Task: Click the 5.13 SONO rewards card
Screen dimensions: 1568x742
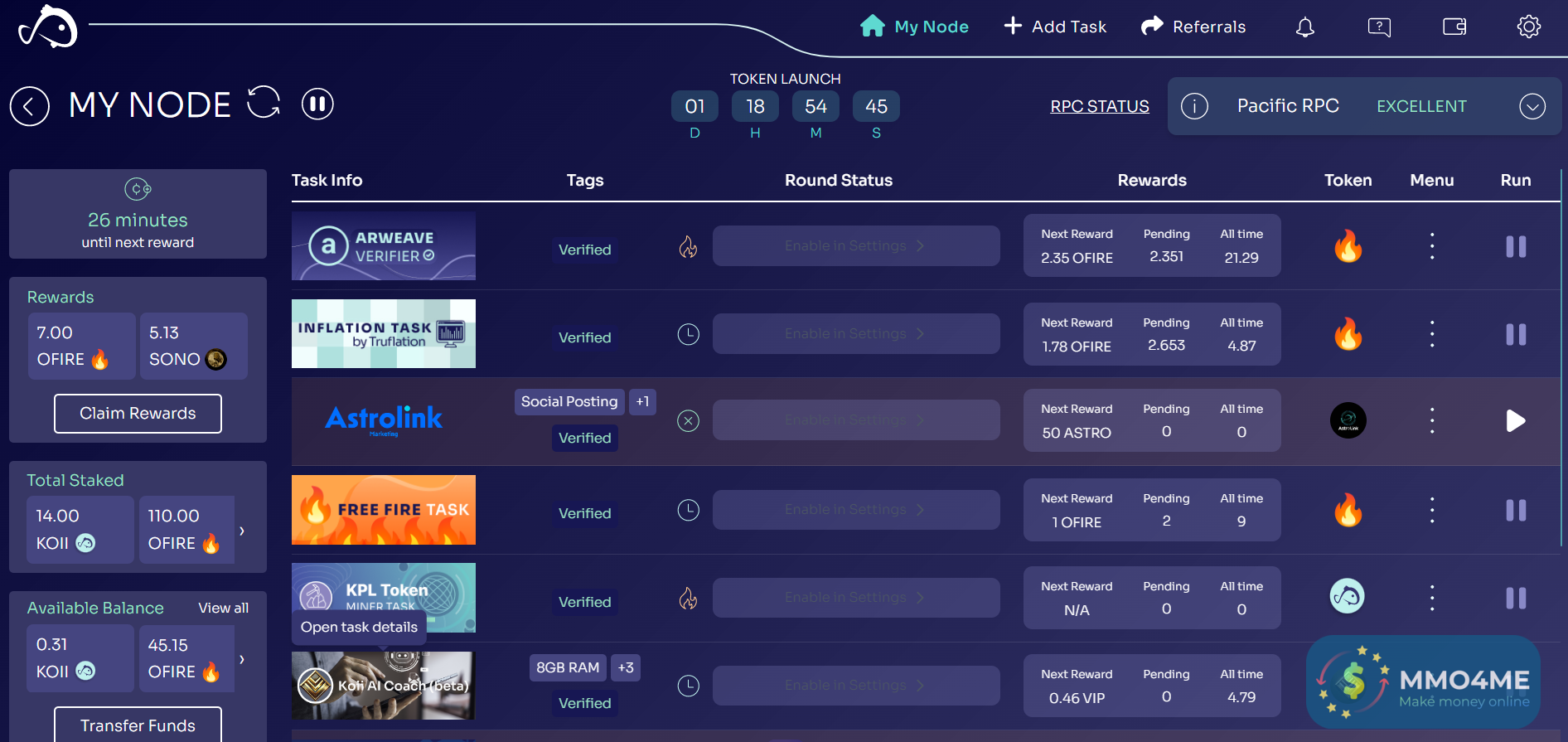Action: (194, 346)
